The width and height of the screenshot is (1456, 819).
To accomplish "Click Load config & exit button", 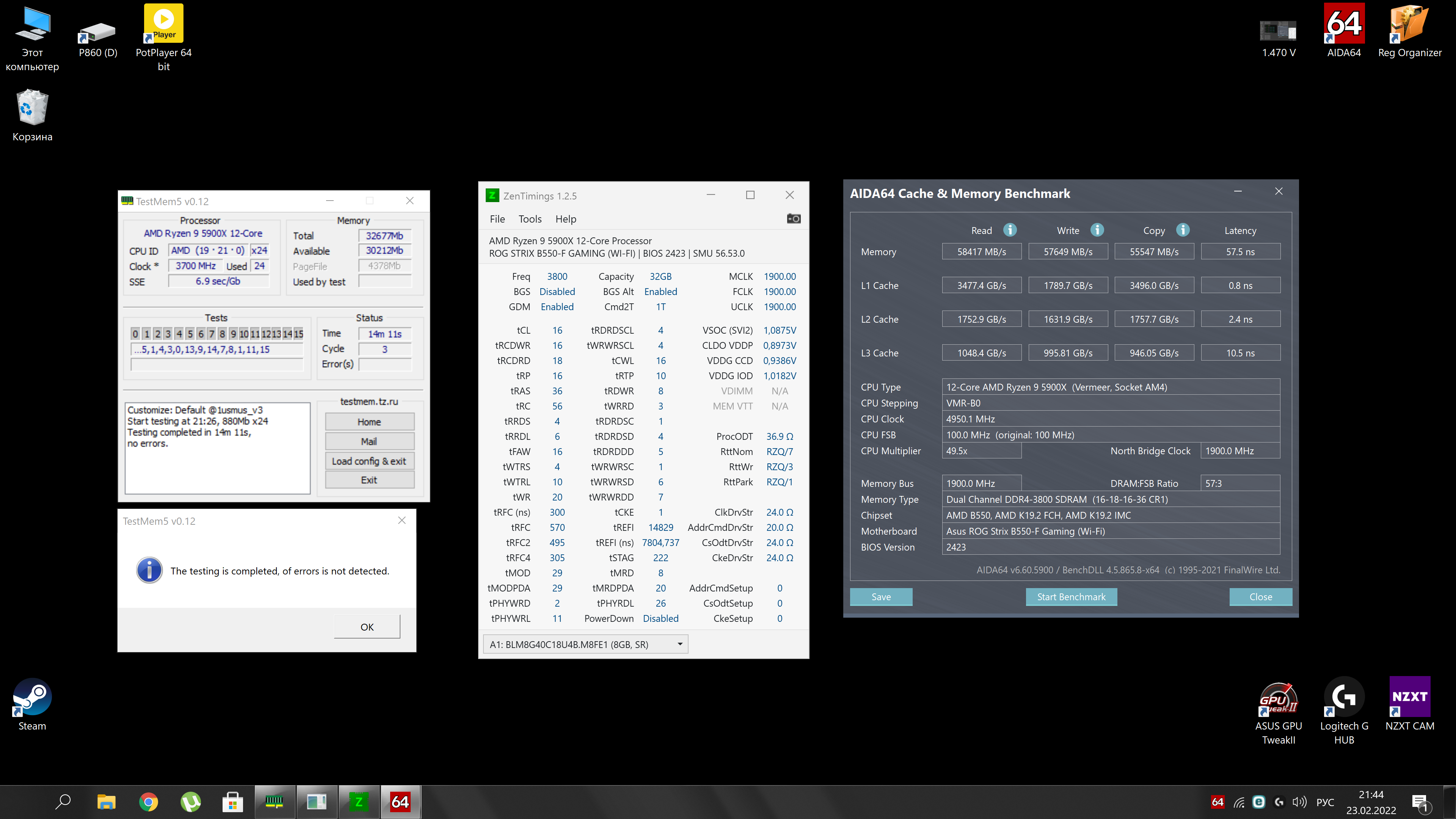I will [369, 461].
